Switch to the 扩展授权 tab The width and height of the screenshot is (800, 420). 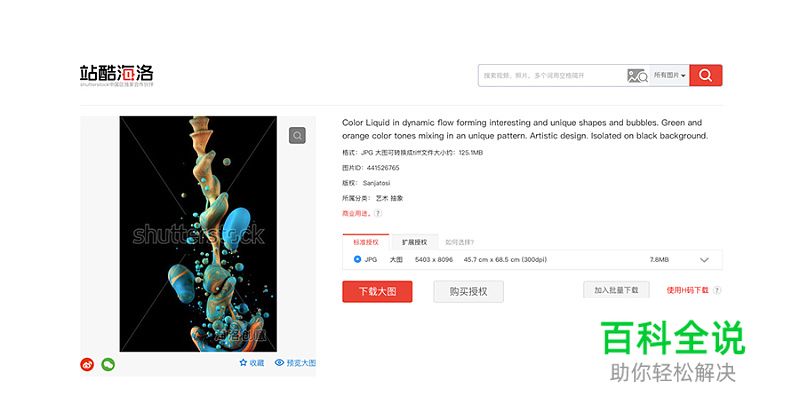tap(414, 242)
